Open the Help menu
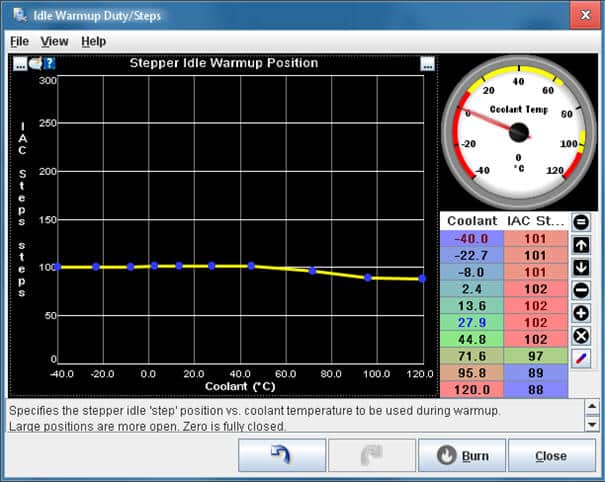The image size is (605, 482). point(93,41)
